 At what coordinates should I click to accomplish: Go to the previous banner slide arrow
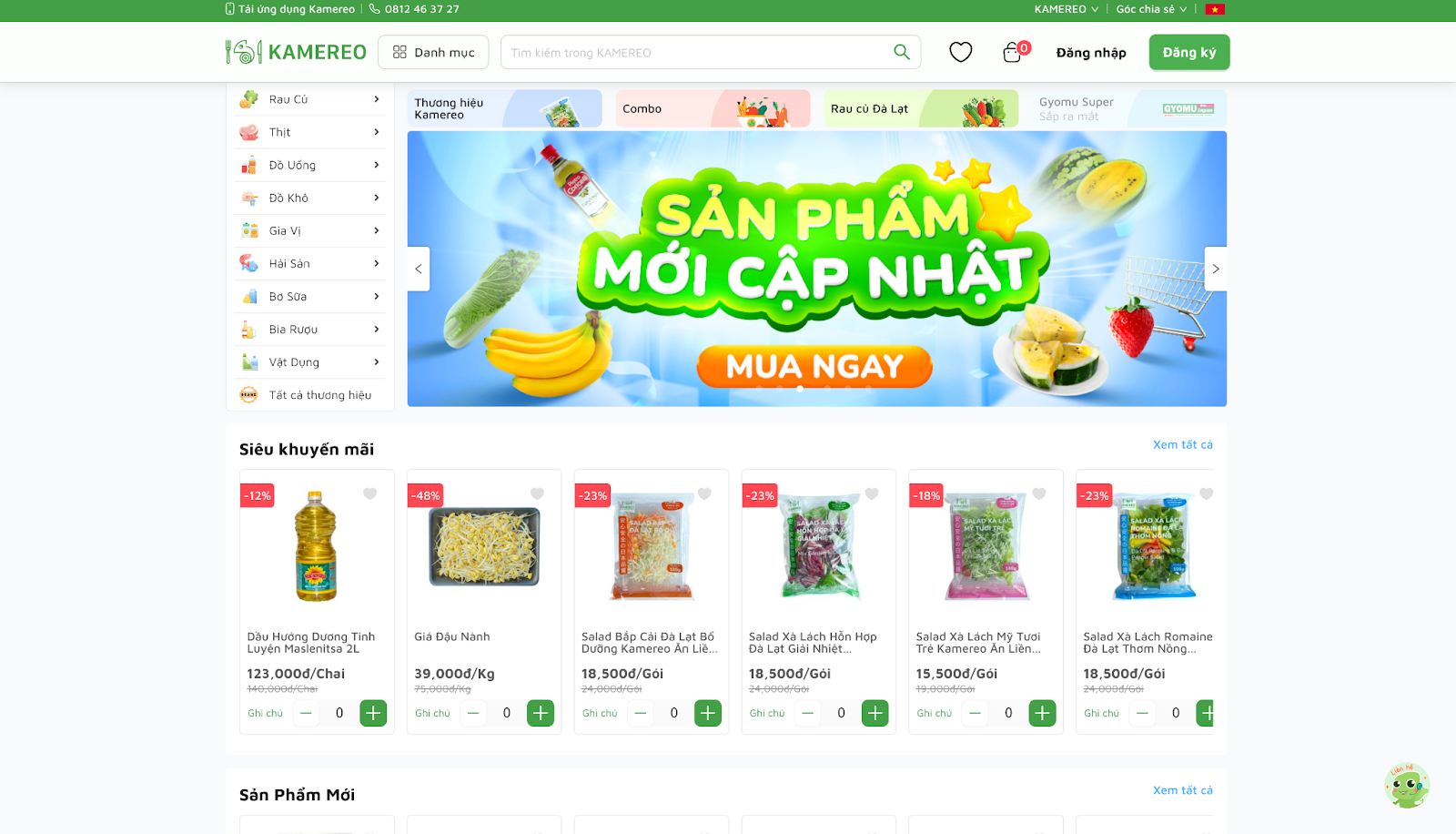[419, 269]
